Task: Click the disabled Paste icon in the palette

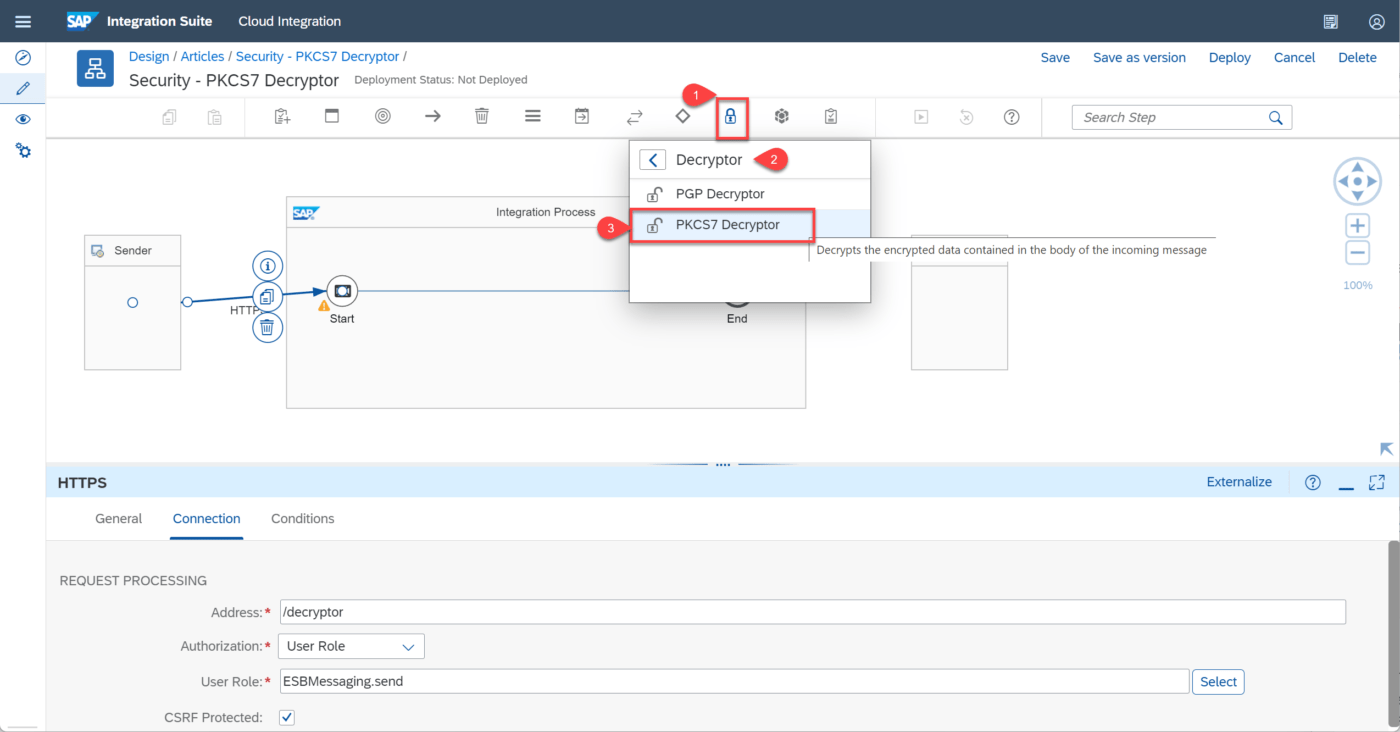Action: click(214, 117)
